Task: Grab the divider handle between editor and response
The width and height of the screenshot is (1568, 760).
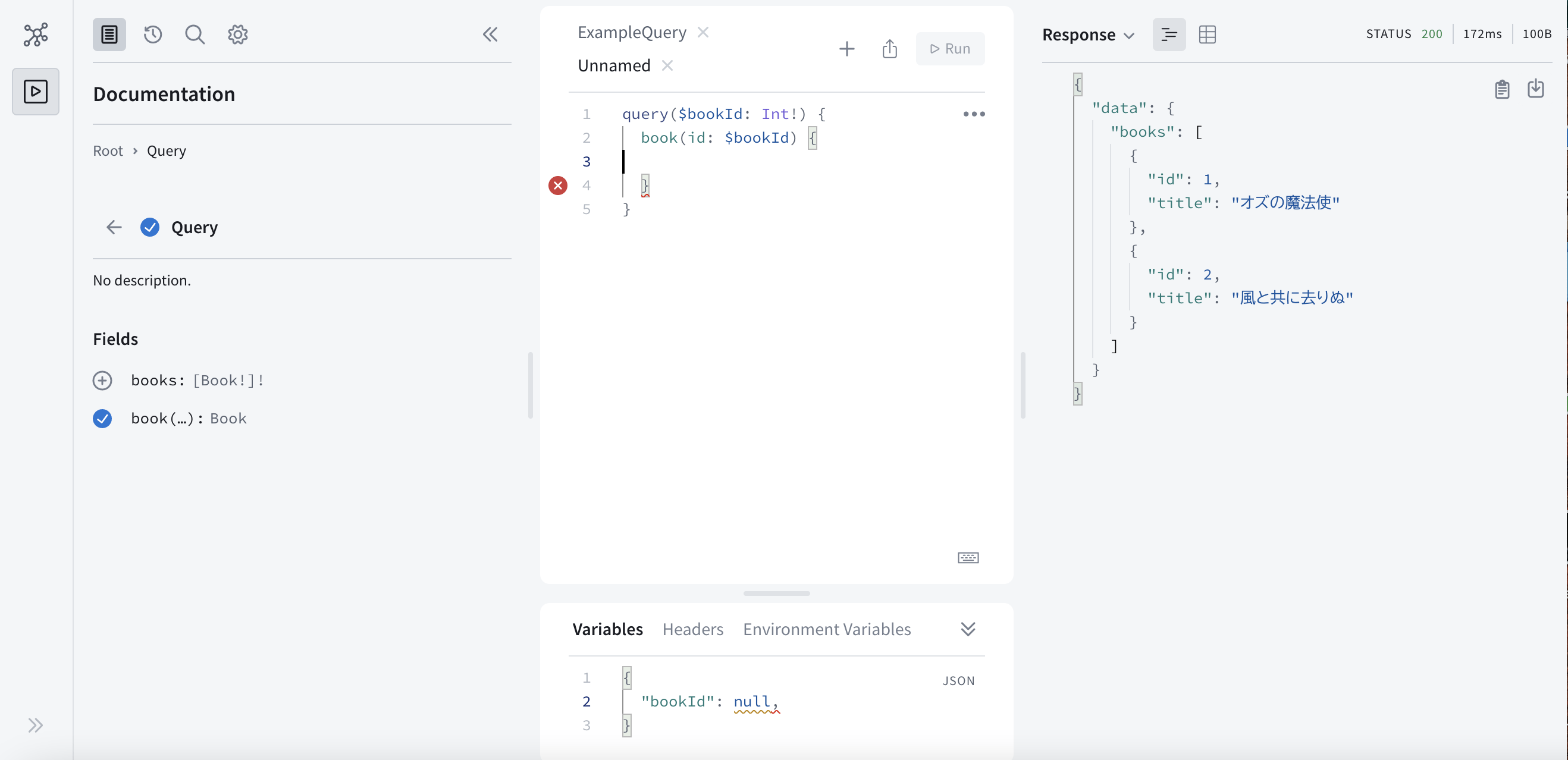Action: click(1023, 385)
